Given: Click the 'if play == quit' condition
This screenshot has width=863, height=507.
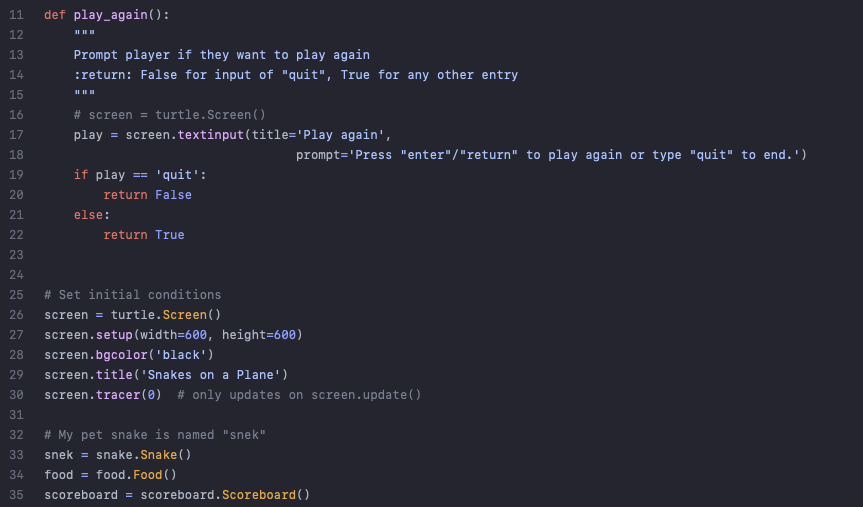Looking at the screenshot, I should point(140,175).
